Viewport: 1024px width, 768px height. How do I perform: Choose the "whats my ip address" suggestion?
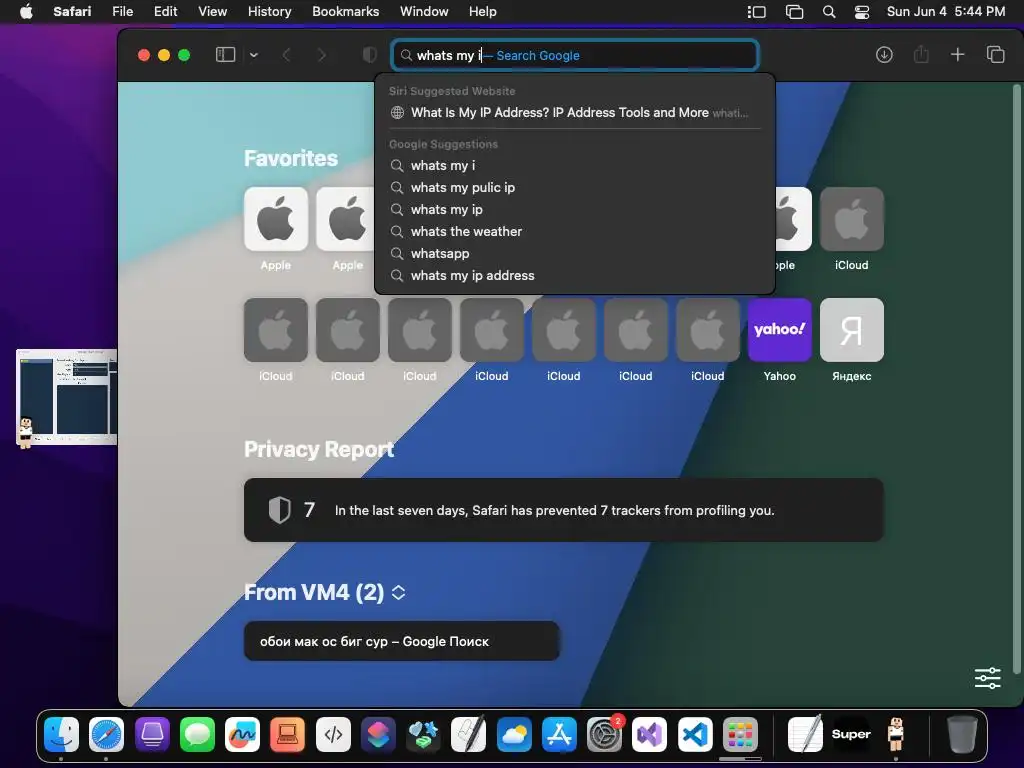(575, 276)
